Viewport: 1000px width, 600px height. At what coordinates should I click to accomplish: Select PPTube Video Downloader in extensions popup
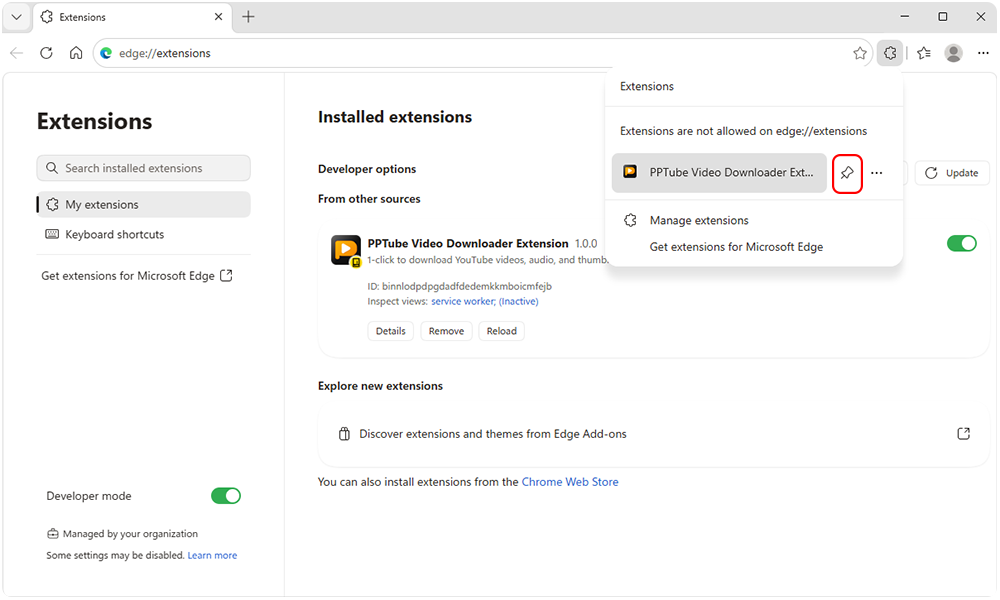pos(719,173)
